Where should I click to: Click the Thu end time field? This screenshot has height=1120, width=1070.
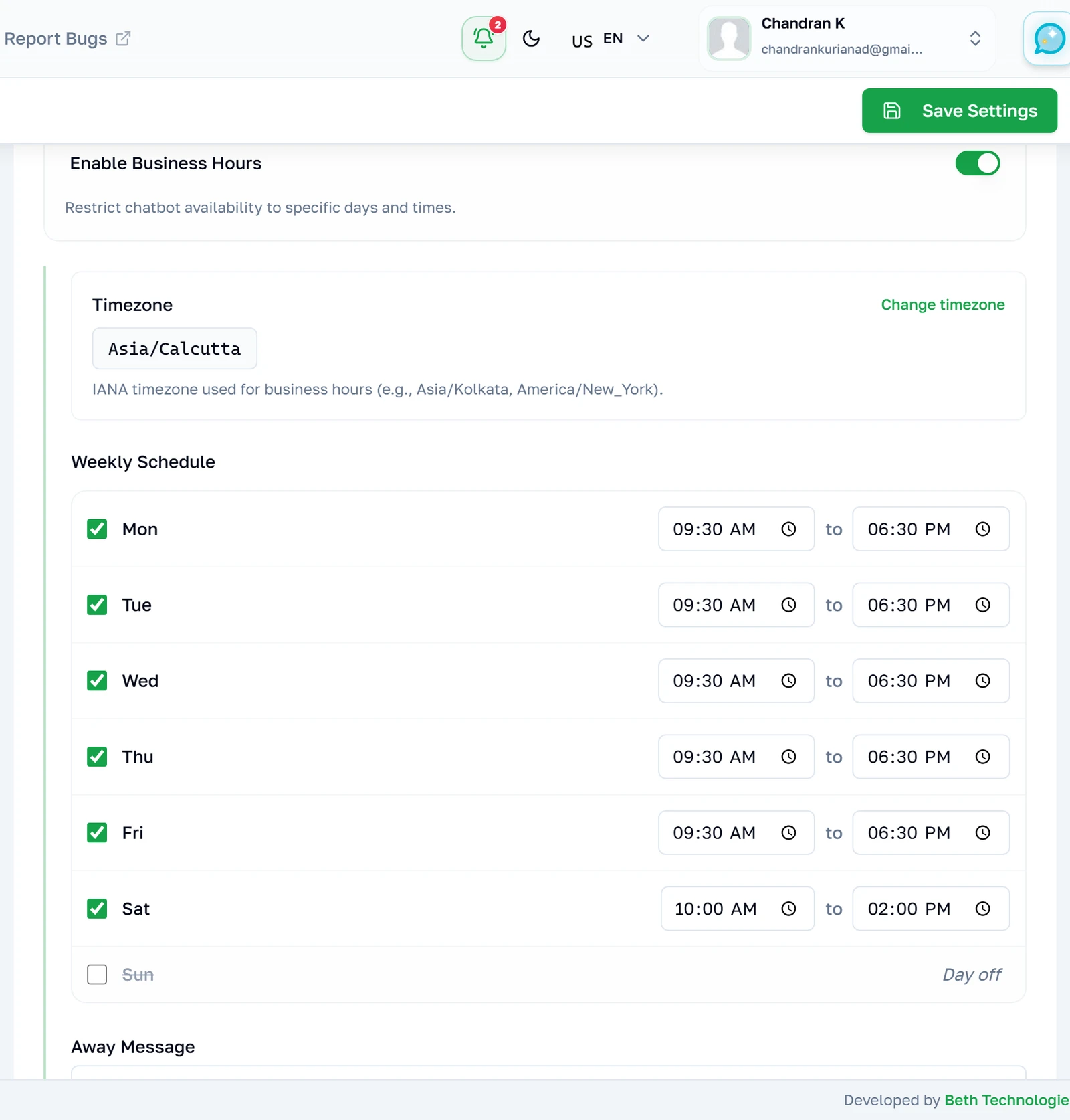[930, 757]
